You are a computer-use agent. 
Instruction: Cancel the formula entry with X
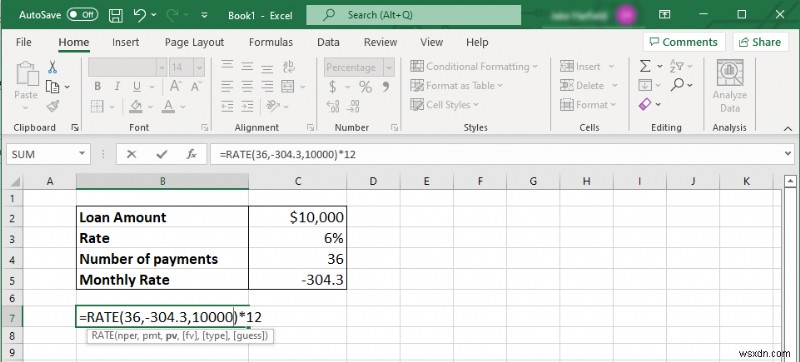(x=132, y=154)
